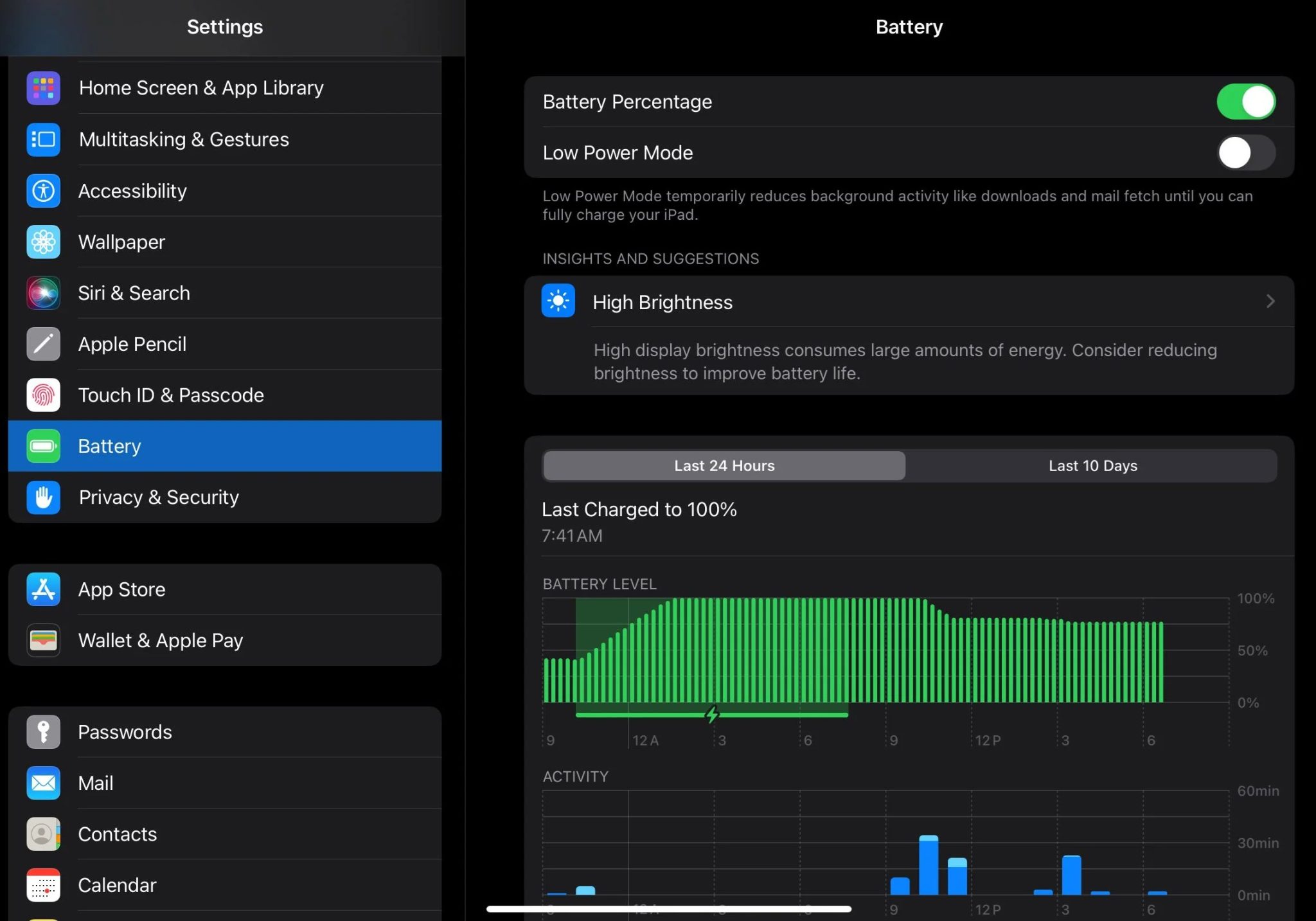
Task: Open Mail settings row
Action: tap(225, 783)
